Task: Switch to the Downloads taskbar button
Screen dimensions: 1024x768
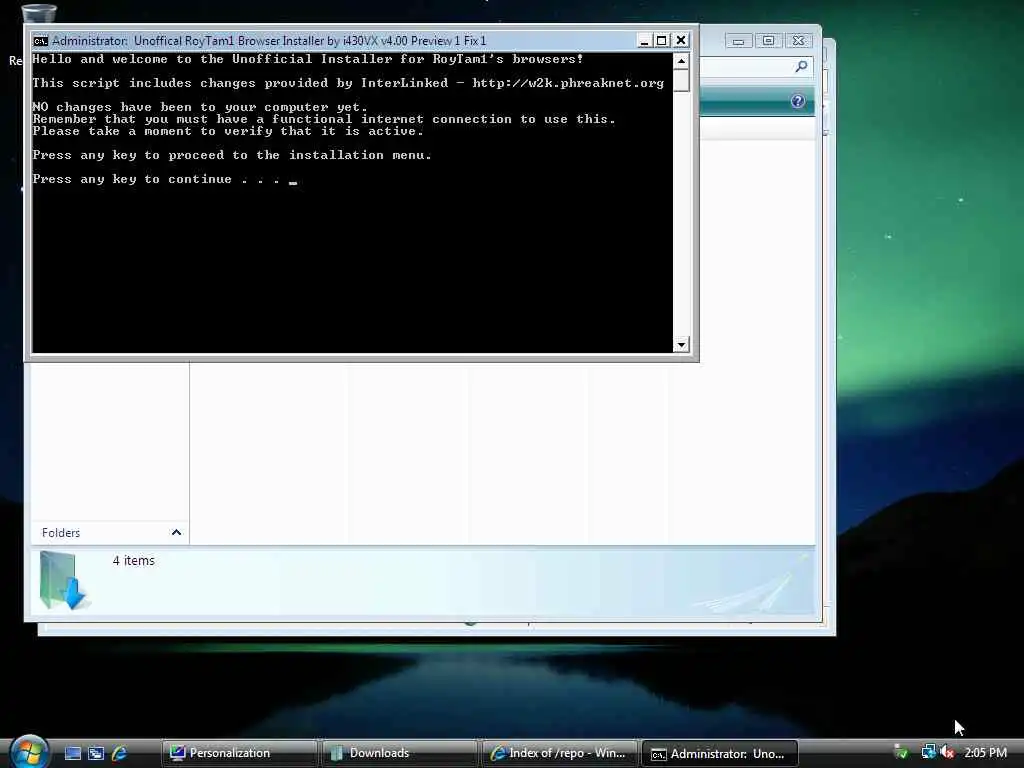Action: click(399, 753)
